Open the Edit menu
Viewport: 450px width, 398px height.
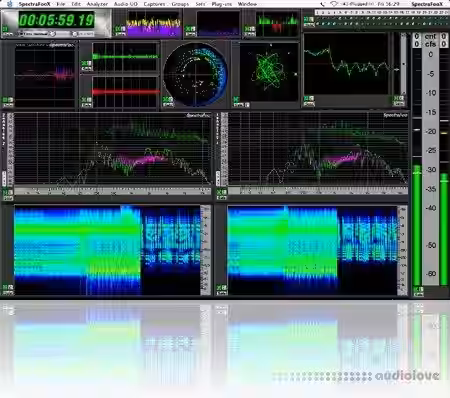point(76,4)
